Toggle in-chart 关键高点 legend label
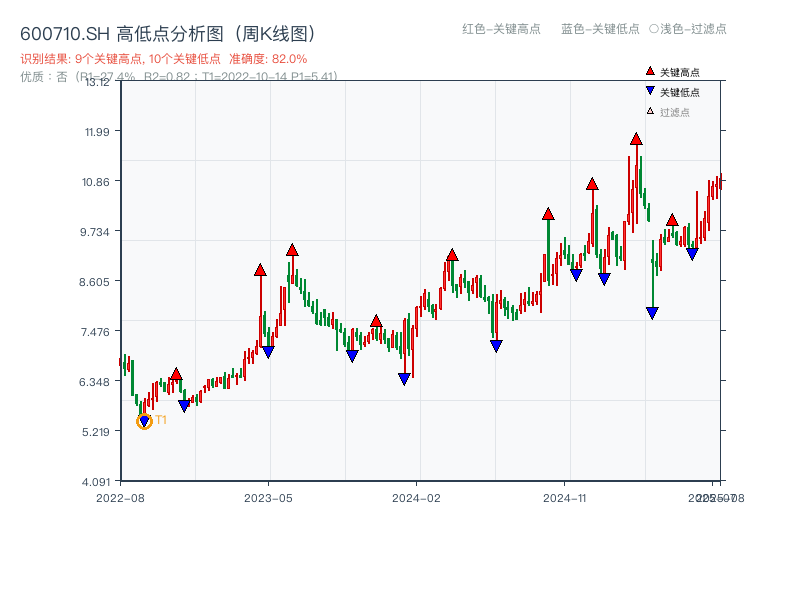Viewport: 800px width, 600px height. pos(680,72)
